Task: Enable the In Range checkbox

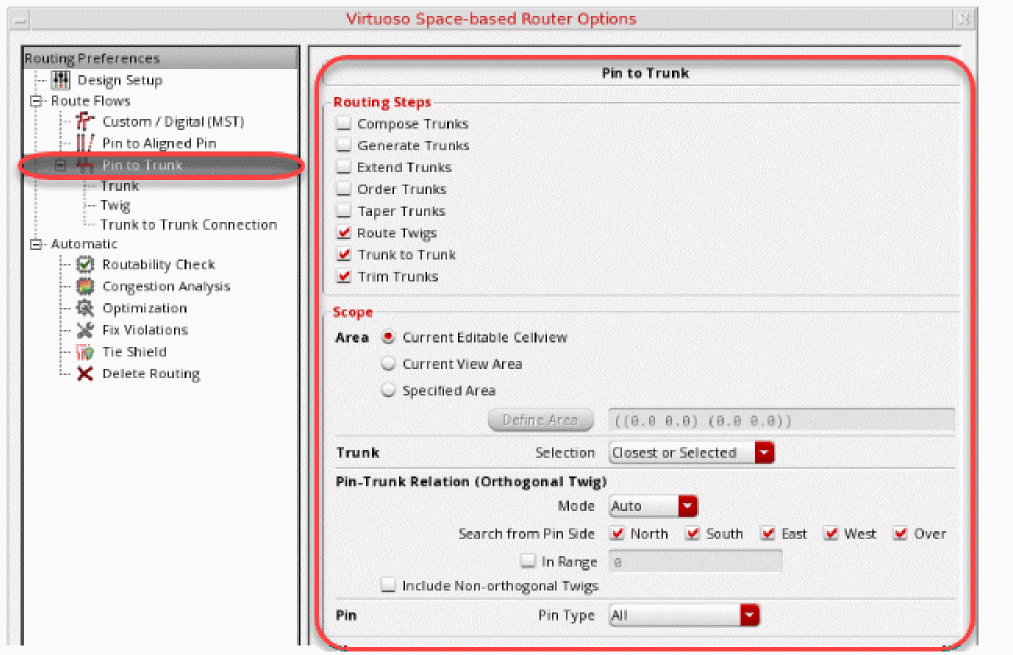Action: 528,561
